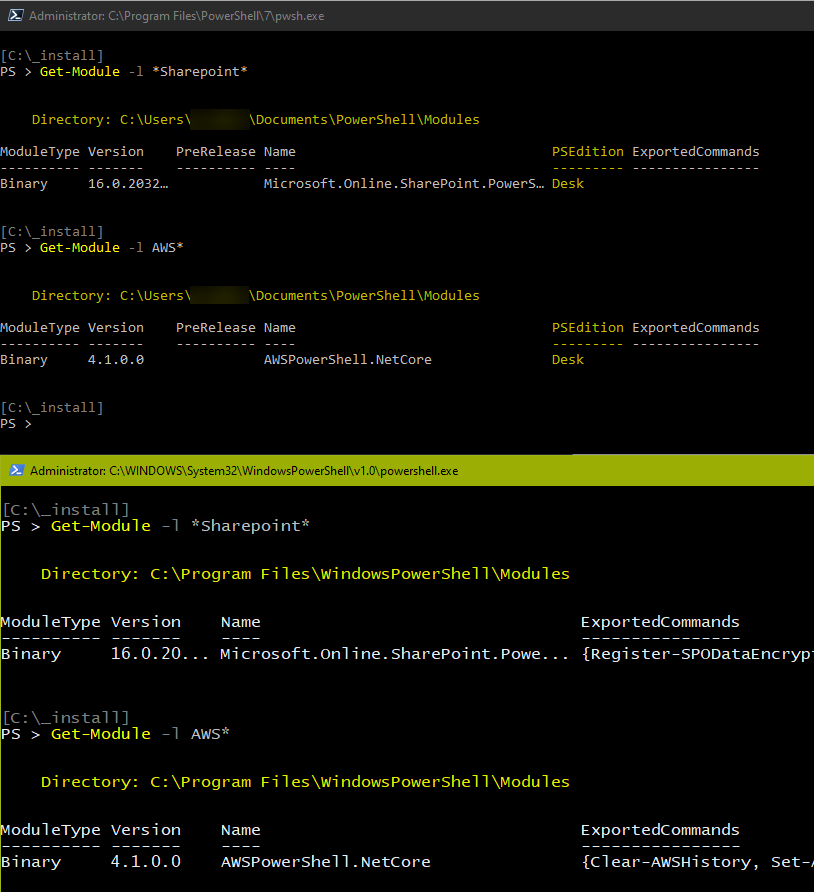
Task: Click the Register-SPODataEncrypt exported command text
Action: pyautogui.click(x=694, y=653)
